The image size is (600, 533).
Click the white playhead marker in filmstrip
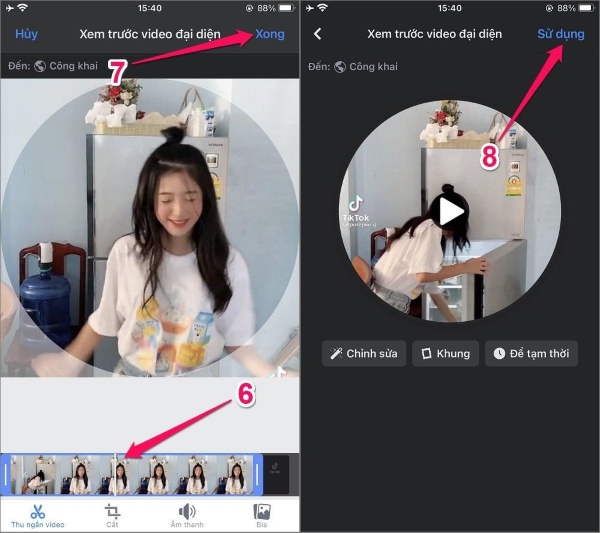[116, 474]
